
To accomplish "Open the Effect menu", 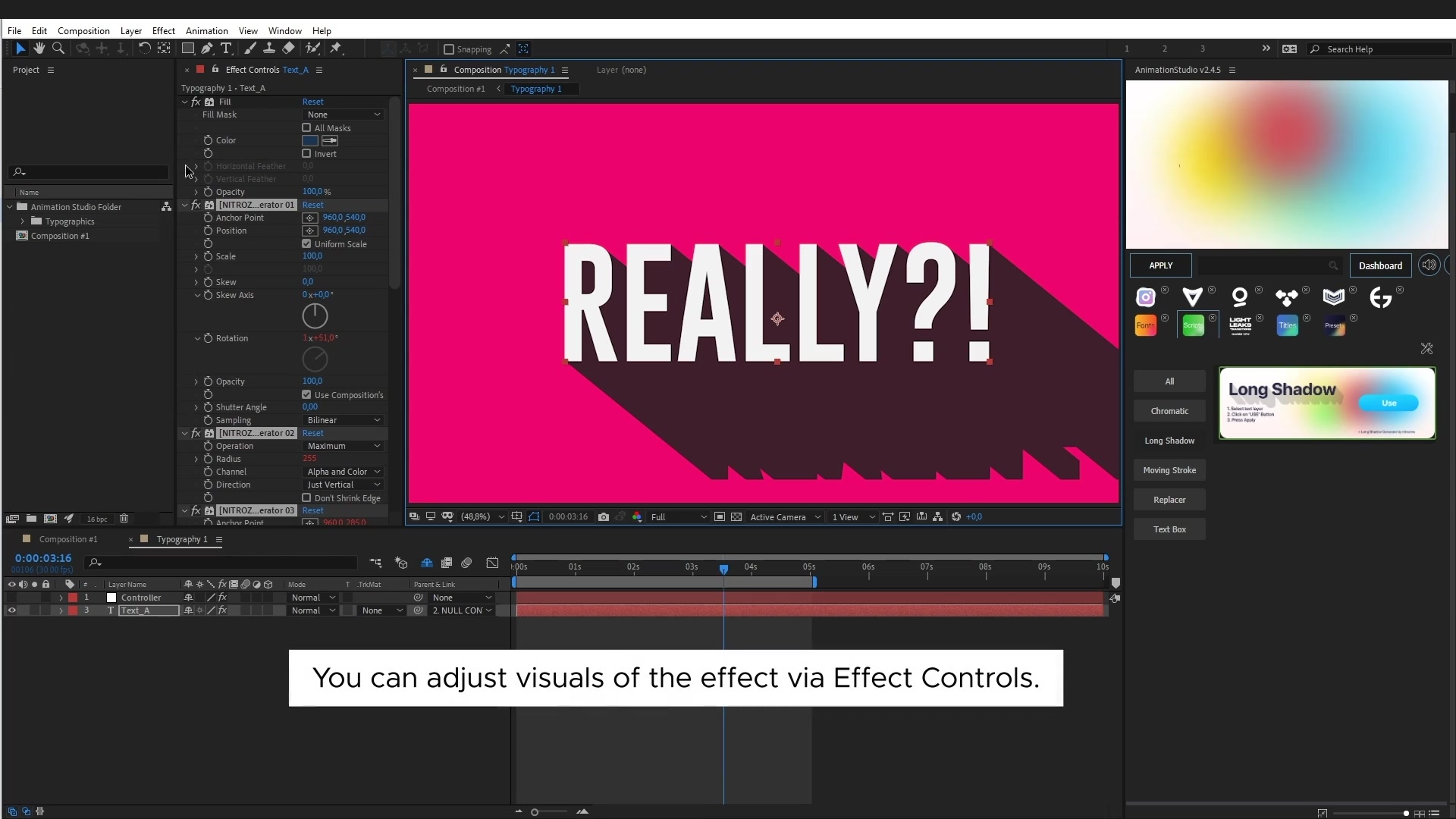I will point(163,31).
